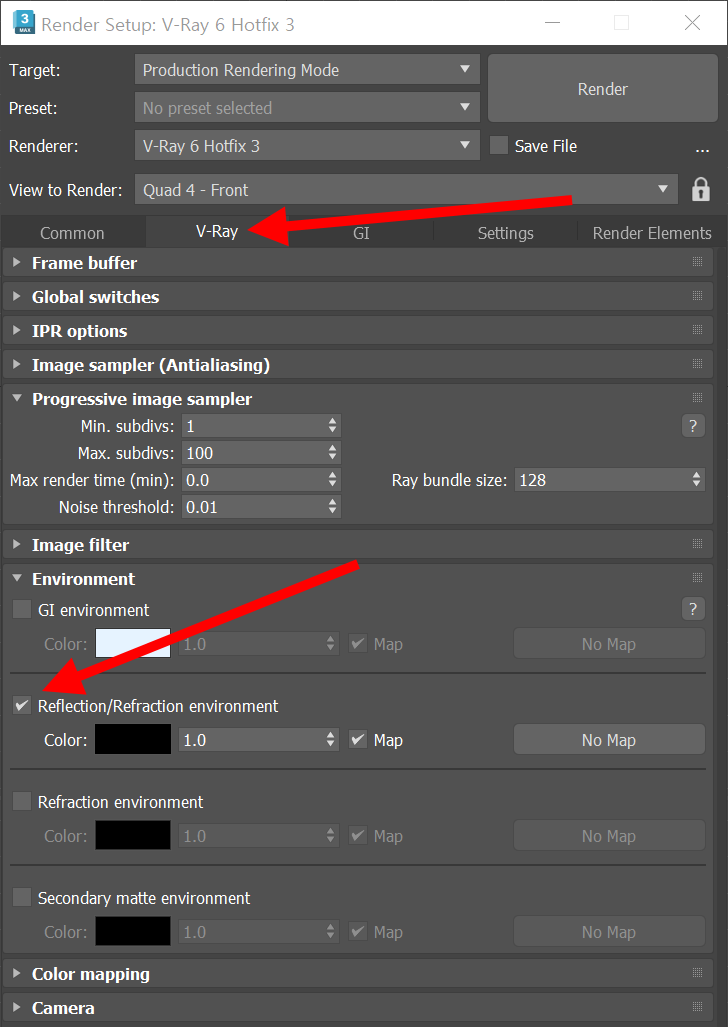Click the Max. subdivs value field
The width and height of the screenshot is (728, 1027).
pyautogui.click(x=253, y=453)
